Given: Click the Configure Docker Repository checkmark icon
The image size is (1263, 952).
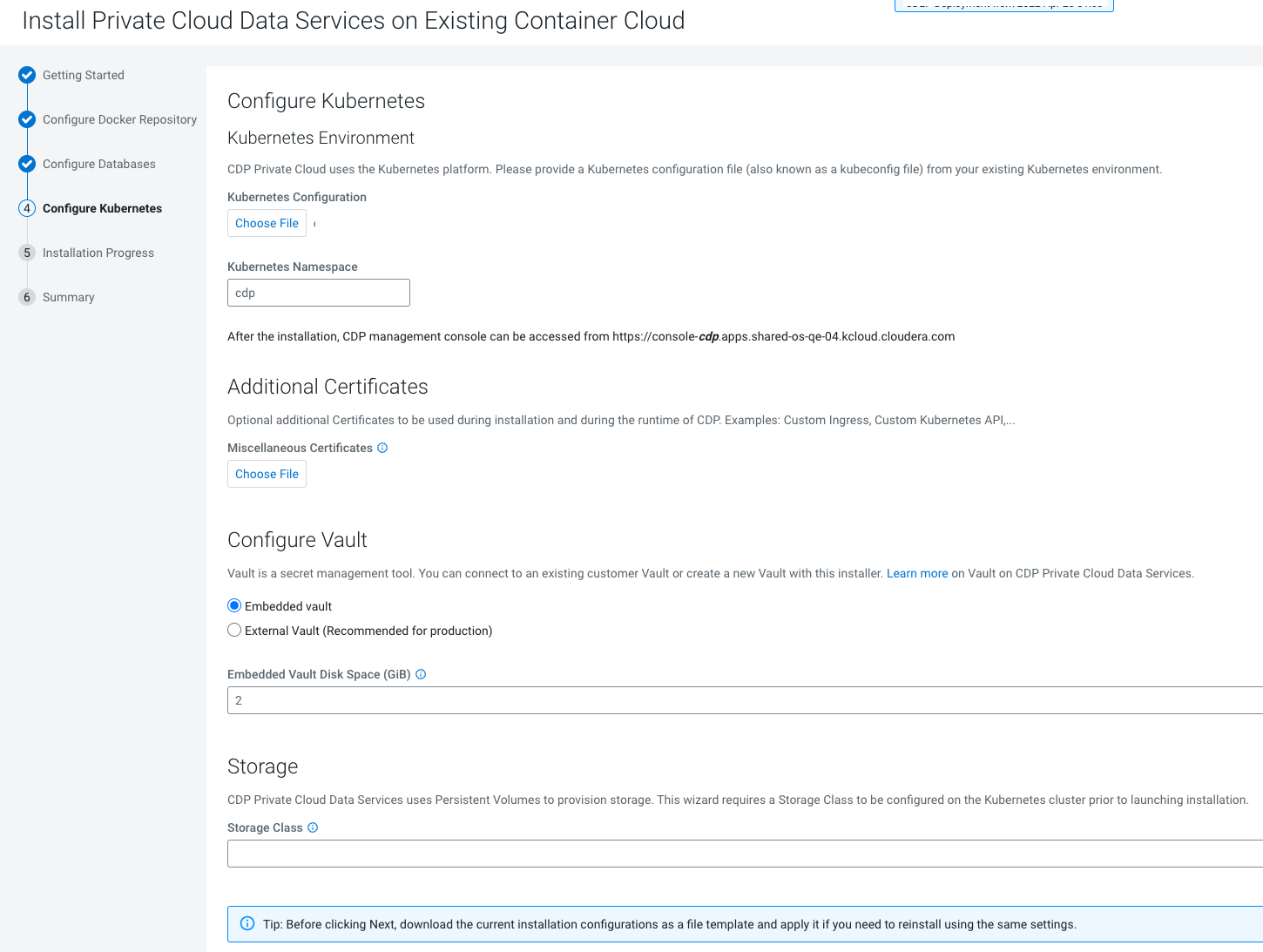Looking at the screenshot, I should tap(27, 119).
